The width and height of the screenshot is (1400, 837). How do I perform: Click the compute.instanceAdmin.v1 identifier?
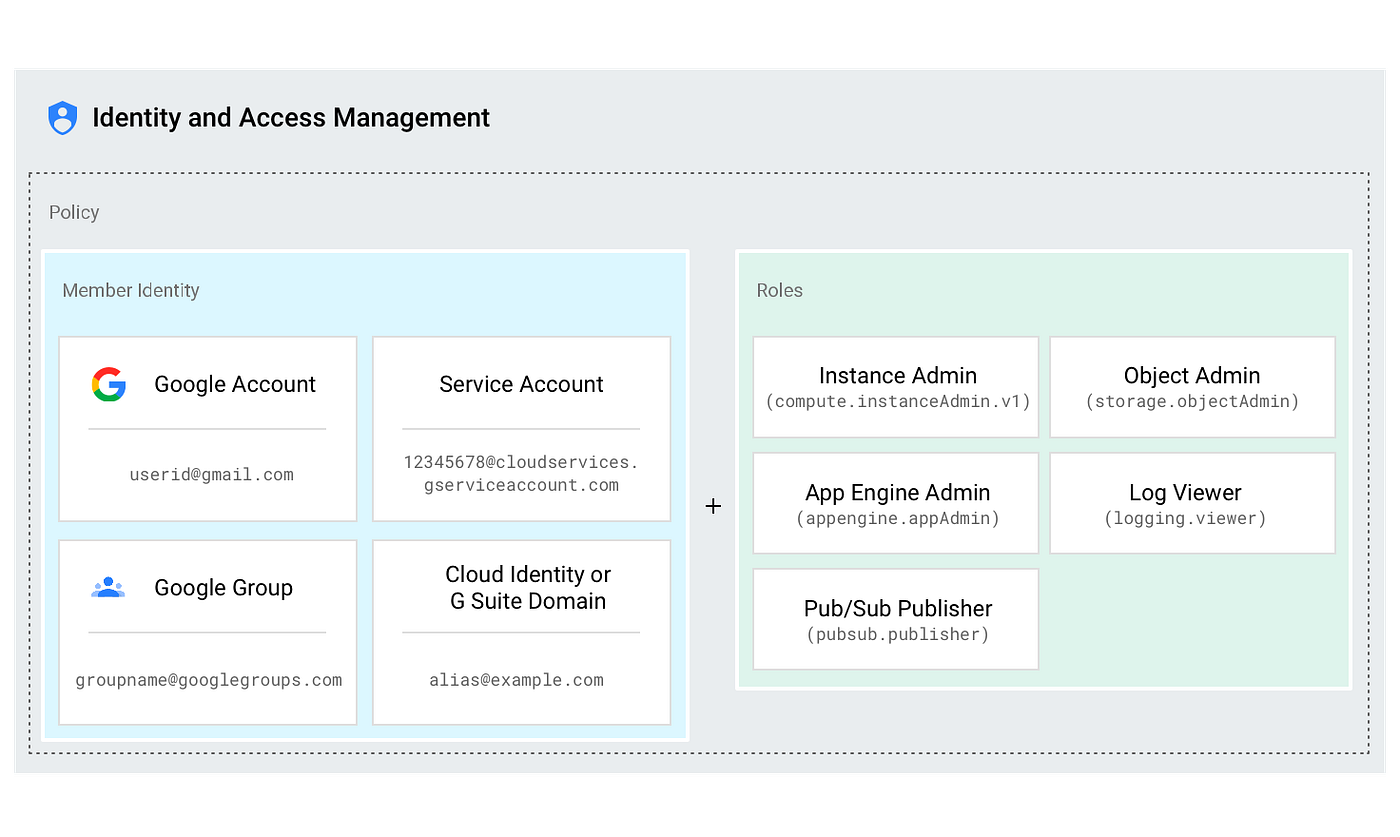point(898,402)
